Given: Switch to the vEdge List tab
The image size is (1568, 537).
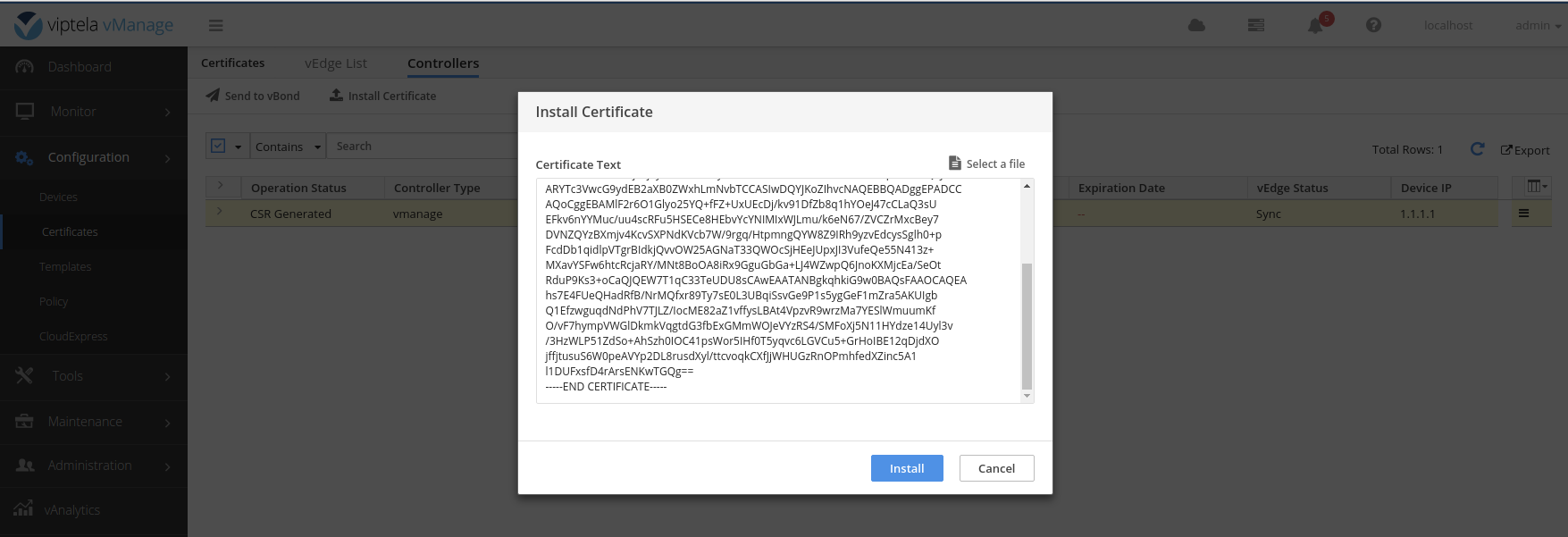Looking at the screenshot, I should [335, 63].
